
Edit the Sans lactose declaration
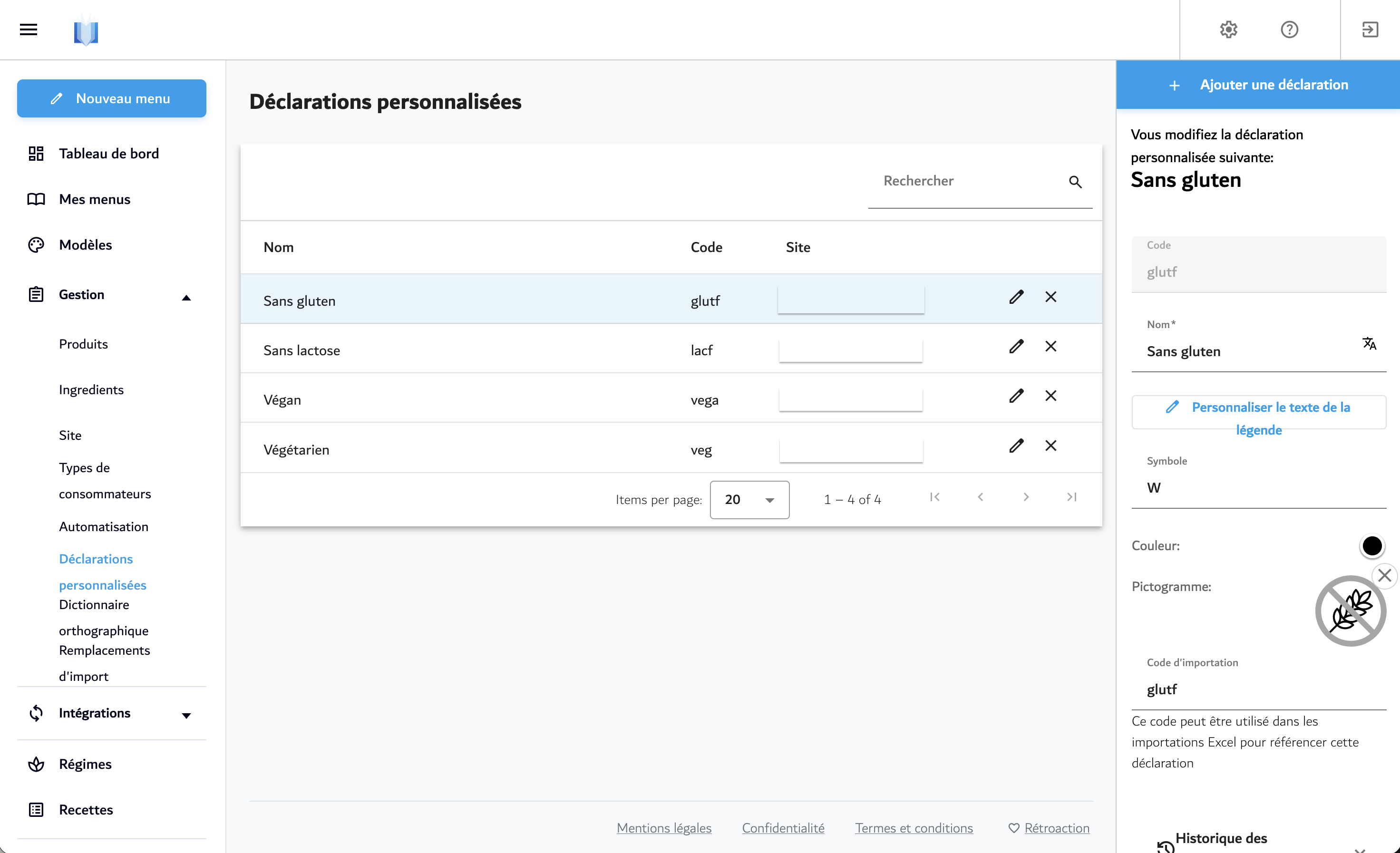point(1017,346)
